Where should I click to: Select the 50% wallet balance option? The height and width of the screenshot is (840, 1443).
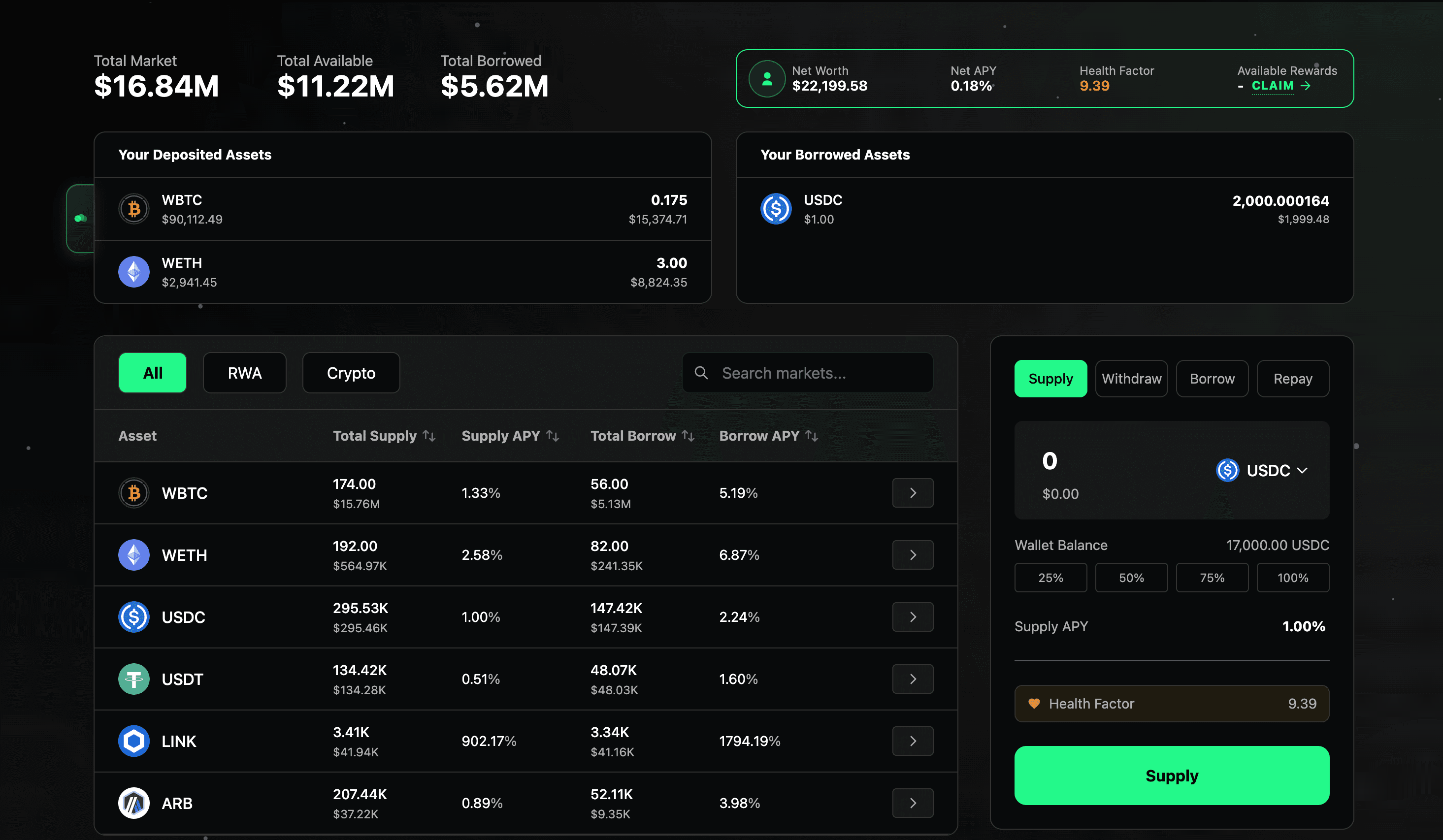(1131, 577)
